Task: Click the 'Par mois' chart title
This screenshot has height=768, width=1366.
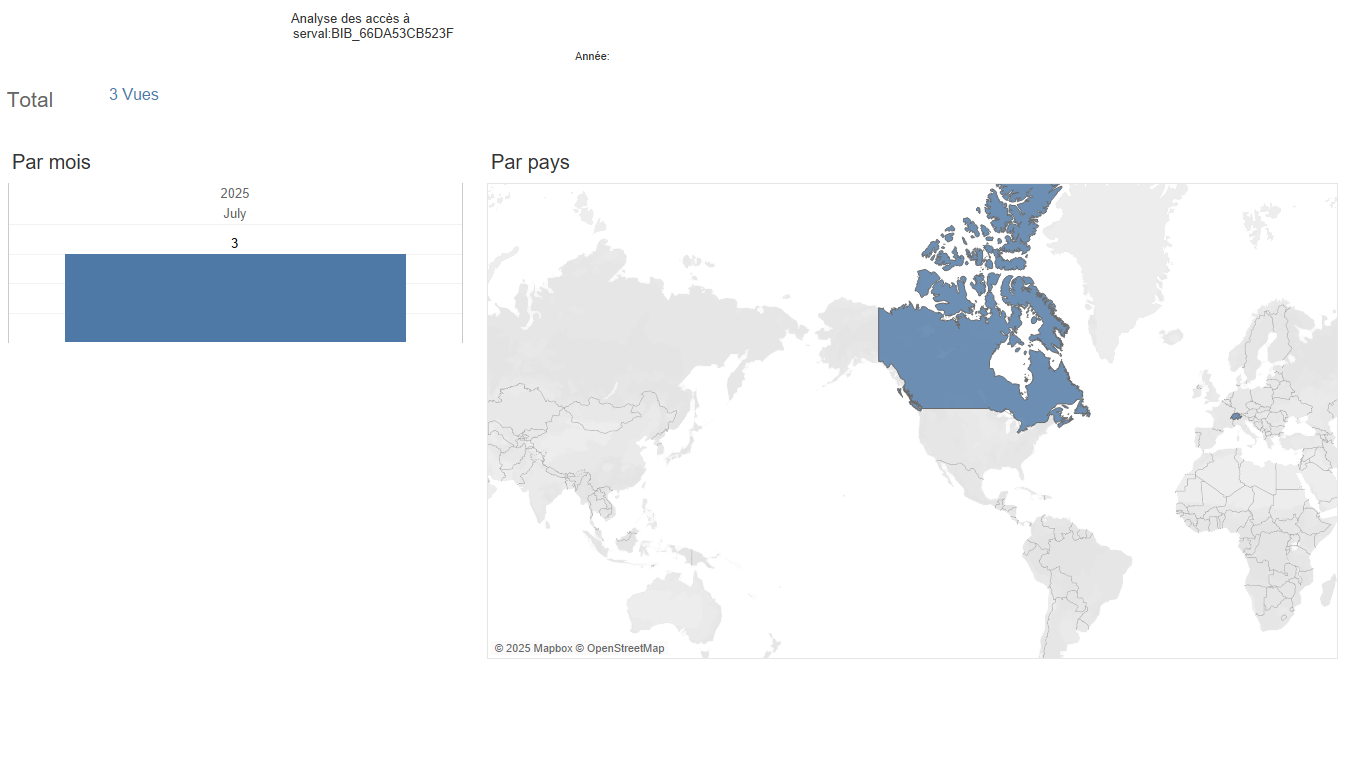Action: coord(51,162)
